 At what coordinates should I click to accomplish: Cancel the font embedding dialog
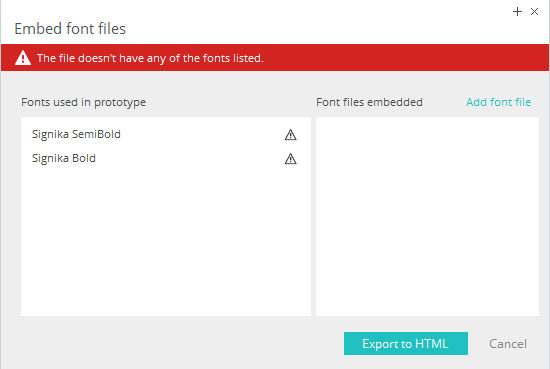508,344
